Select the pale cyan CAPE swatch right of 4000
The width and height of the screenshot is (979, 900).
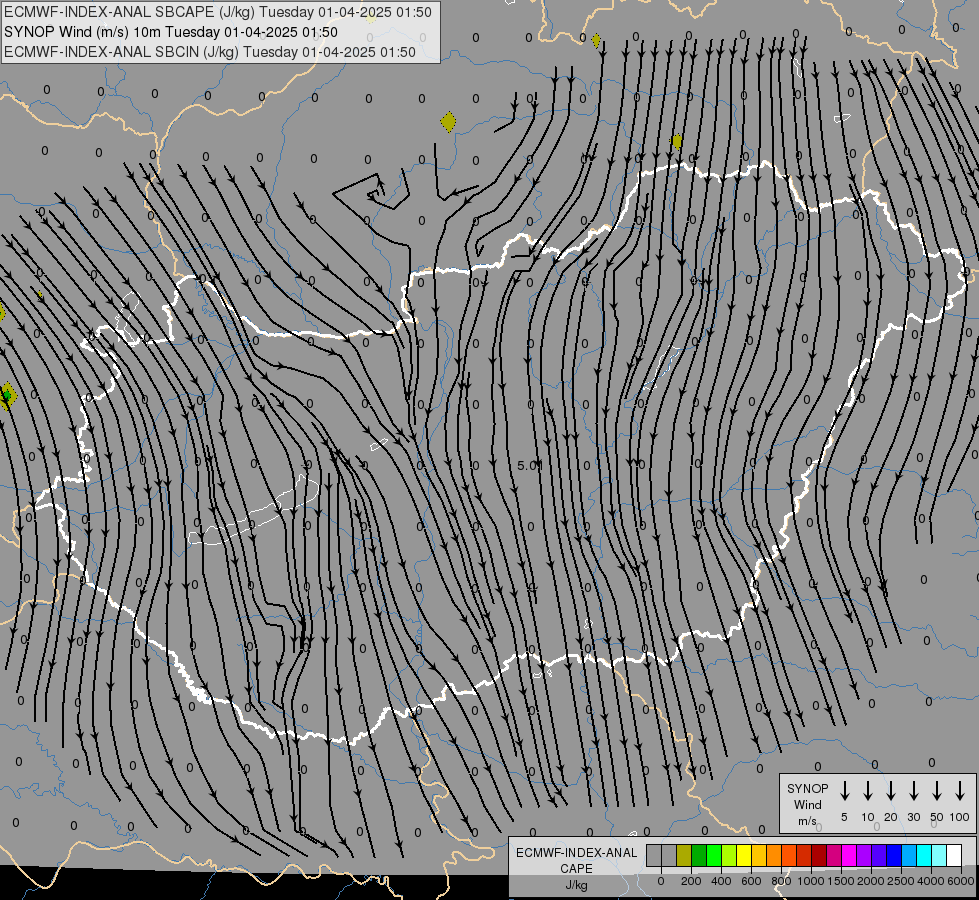939,855
